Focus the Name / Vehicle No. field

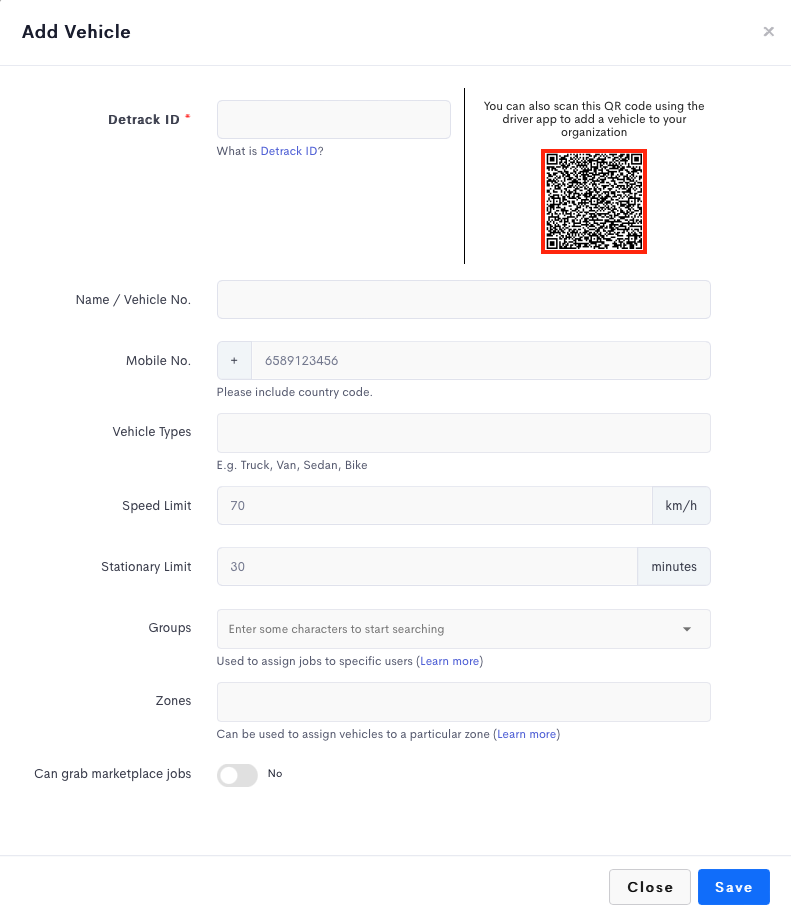[464, 299]
